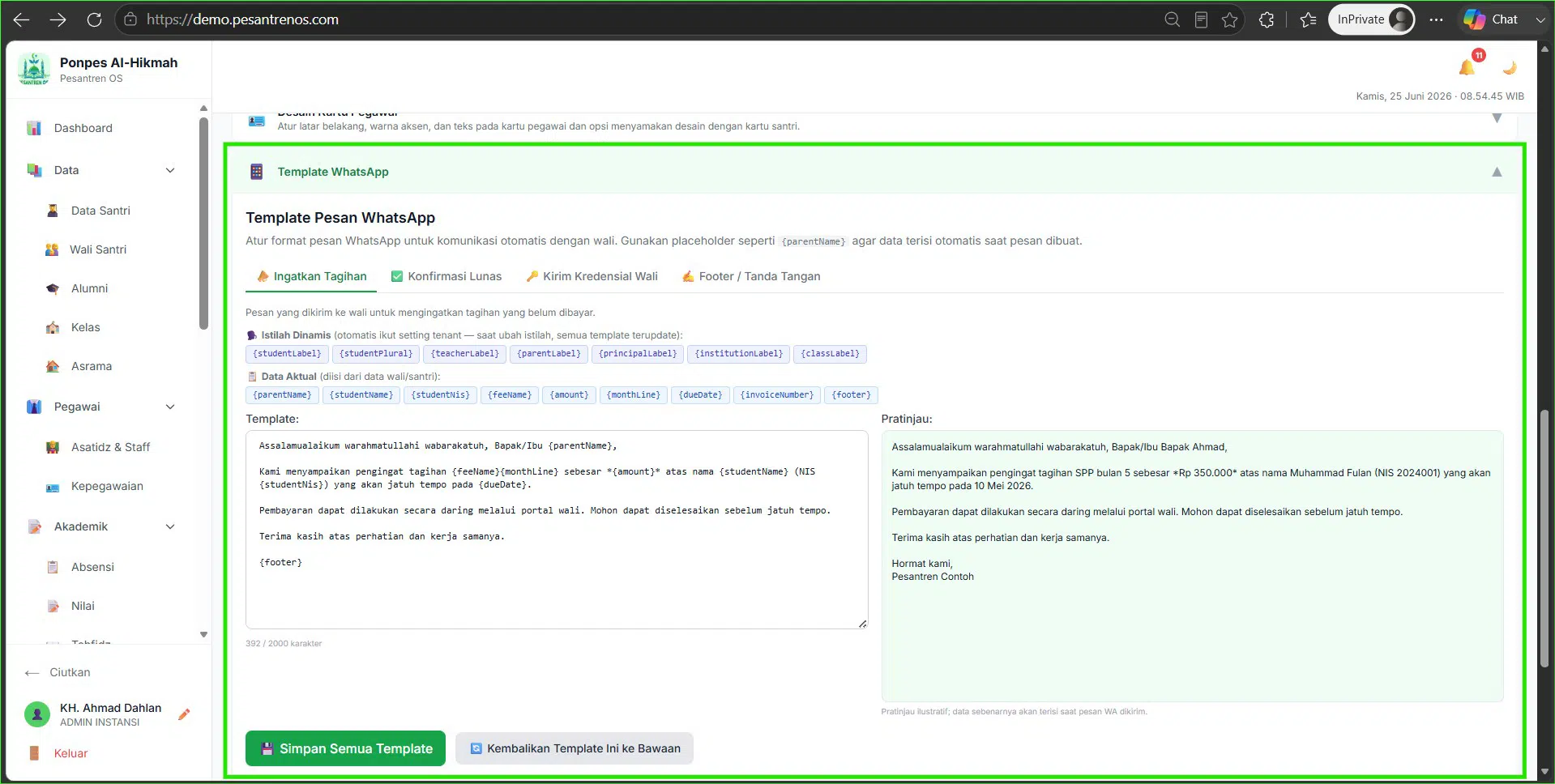Screen dimensions: 1555x784
Task: Edit KH. Ahmad Dahlan profile pencil
Action: coord(184,714)
